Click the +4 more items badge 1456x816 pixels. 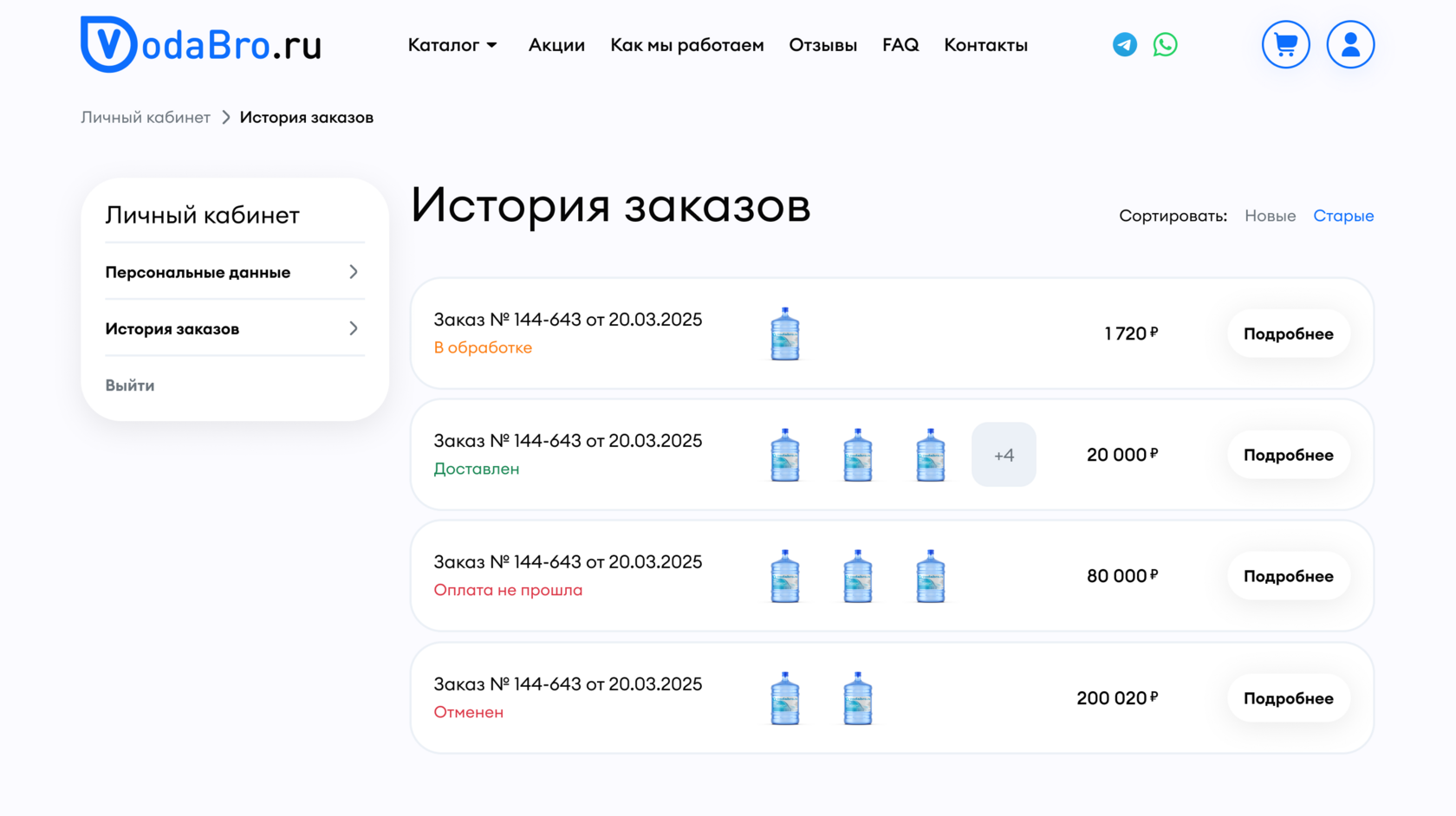[x=1004, y=455]
